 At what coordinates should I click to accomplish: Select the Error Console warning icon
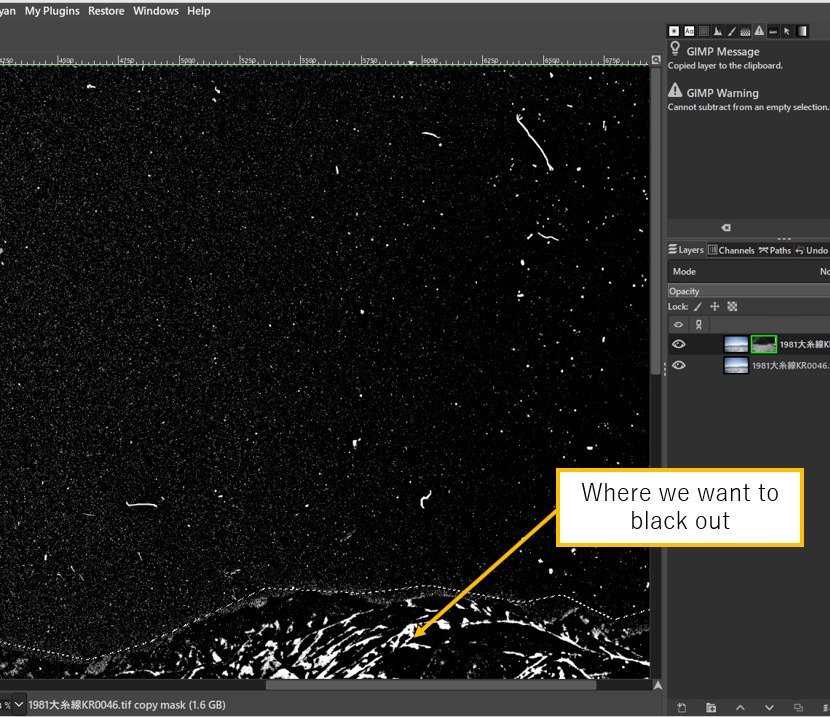click(761, 31)
